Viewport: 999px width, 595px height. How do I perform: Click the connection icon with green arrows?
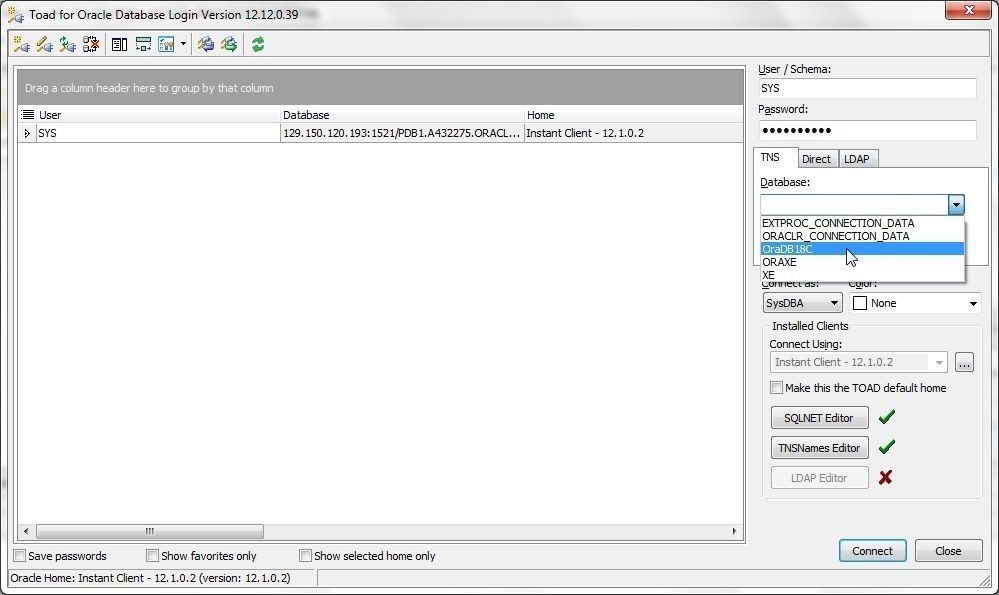(x=68, y=44)
